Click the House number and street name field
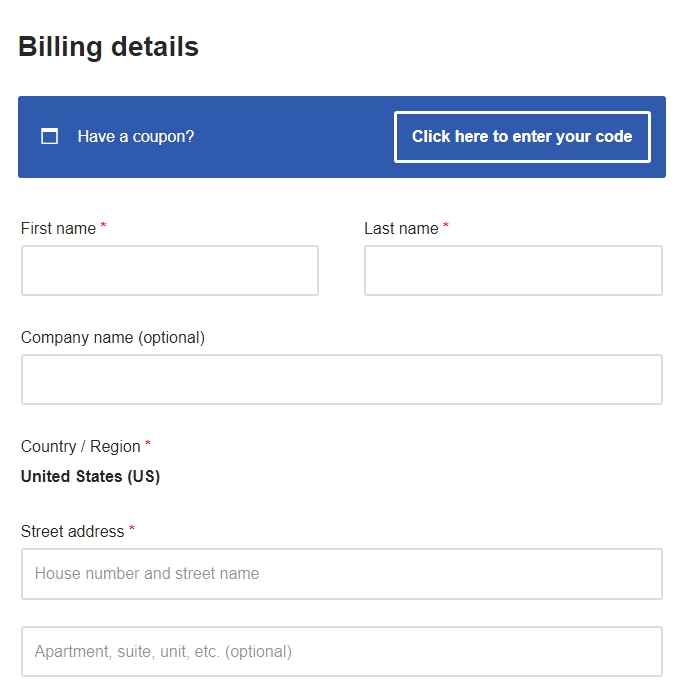 click(342, 574)
